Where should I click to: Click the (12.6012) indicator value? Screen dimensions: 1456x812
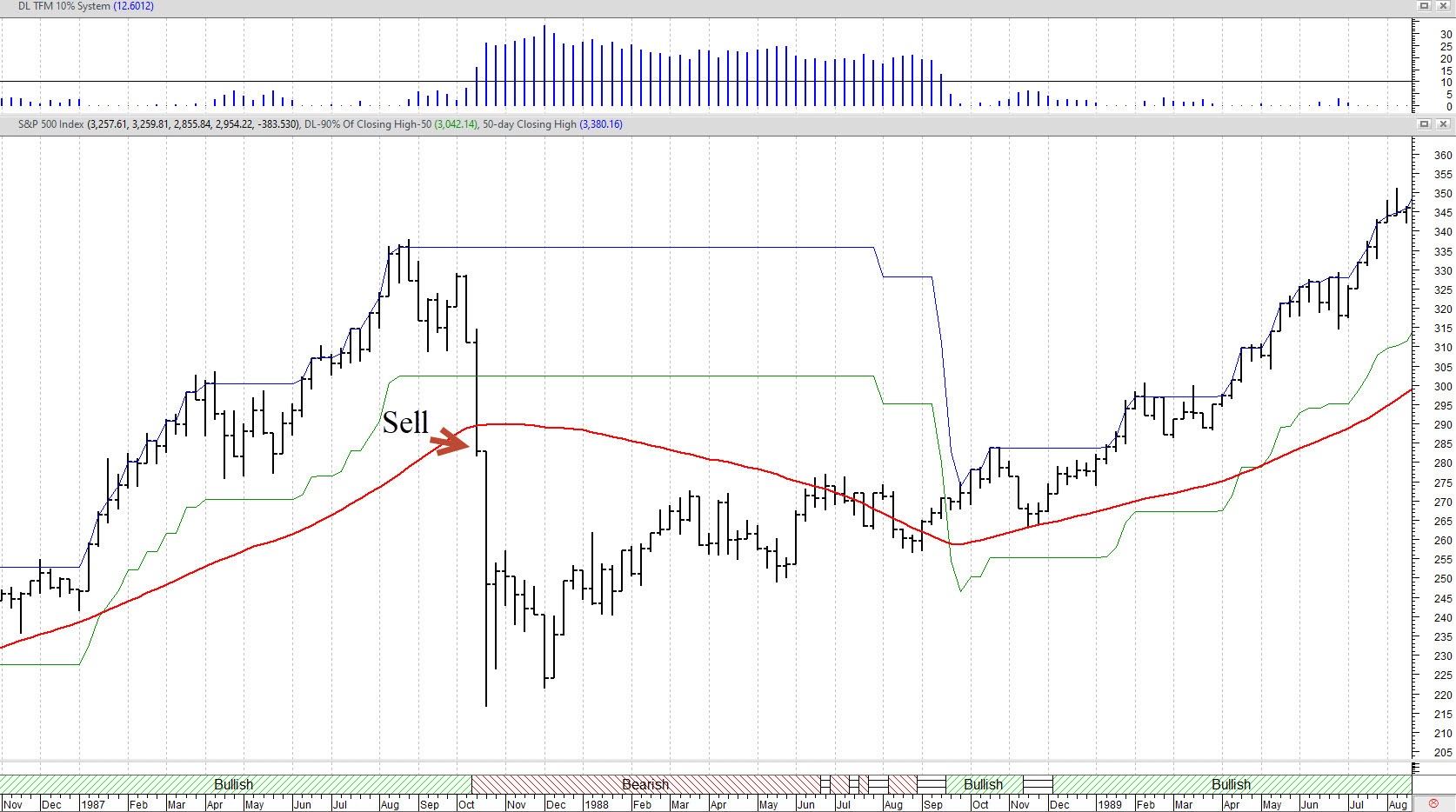pos(134,6)
